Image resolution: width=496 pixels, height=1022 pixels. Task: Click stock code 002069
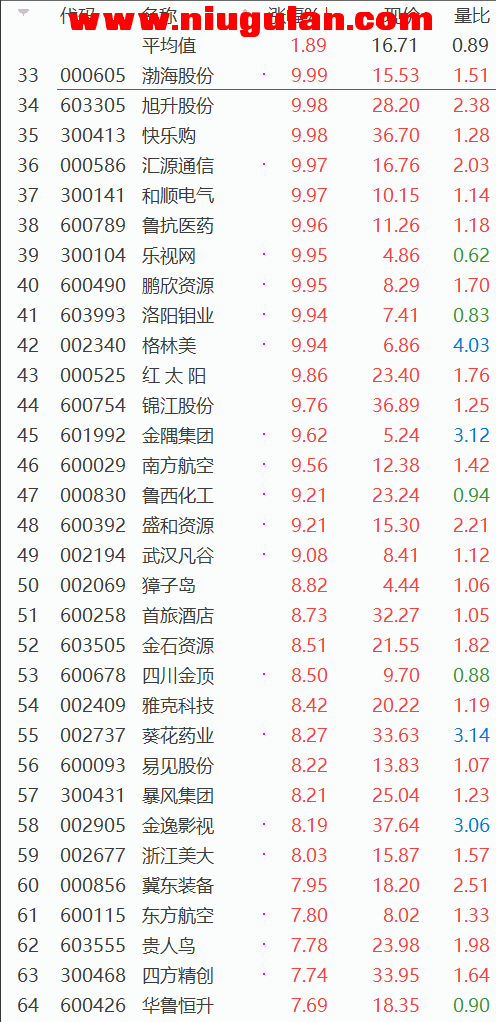coord(93,585)
